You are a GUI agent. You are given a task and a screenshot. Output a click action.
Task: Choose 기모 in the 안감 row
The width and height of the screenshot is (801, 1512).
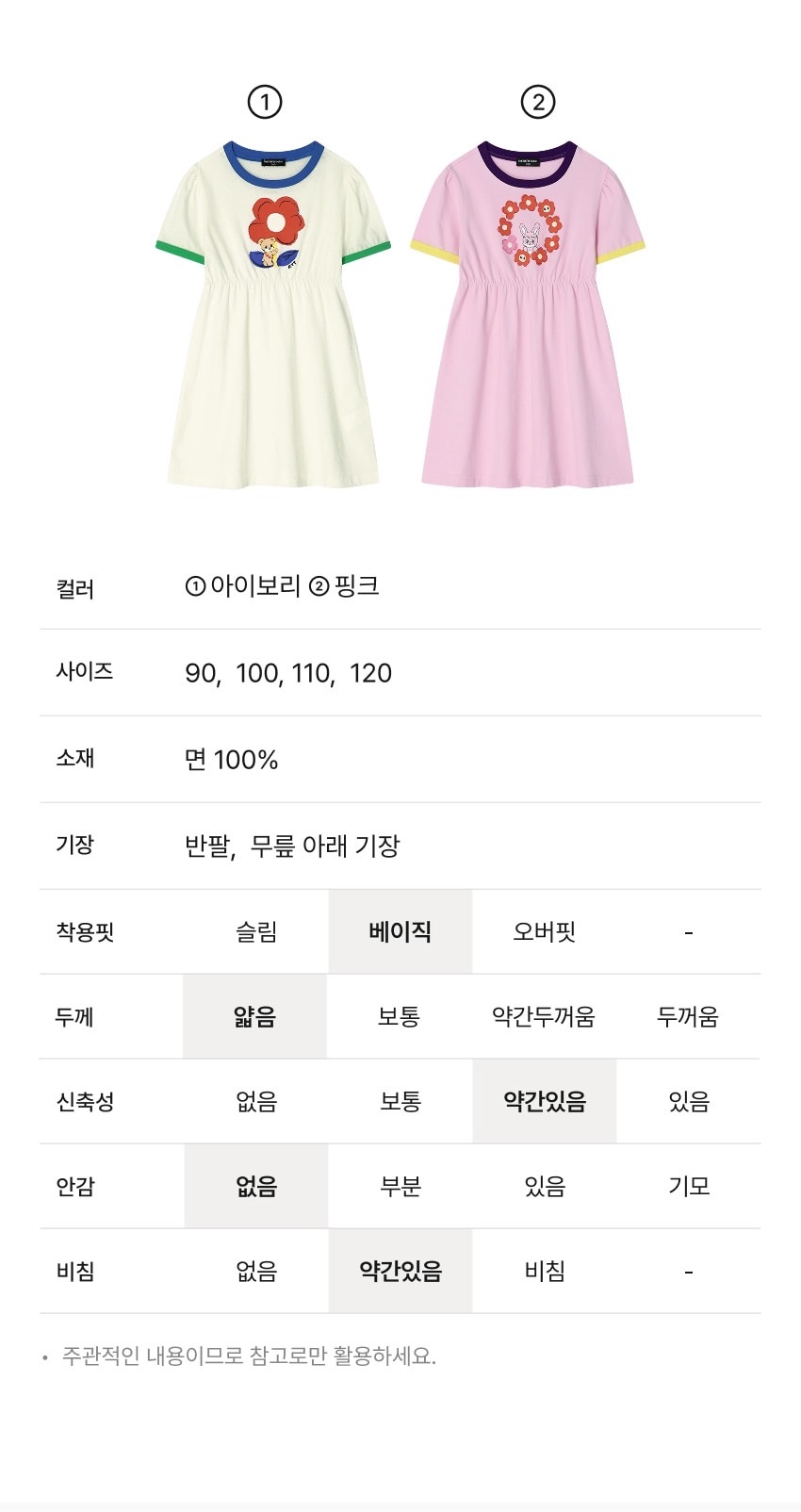689,1187
